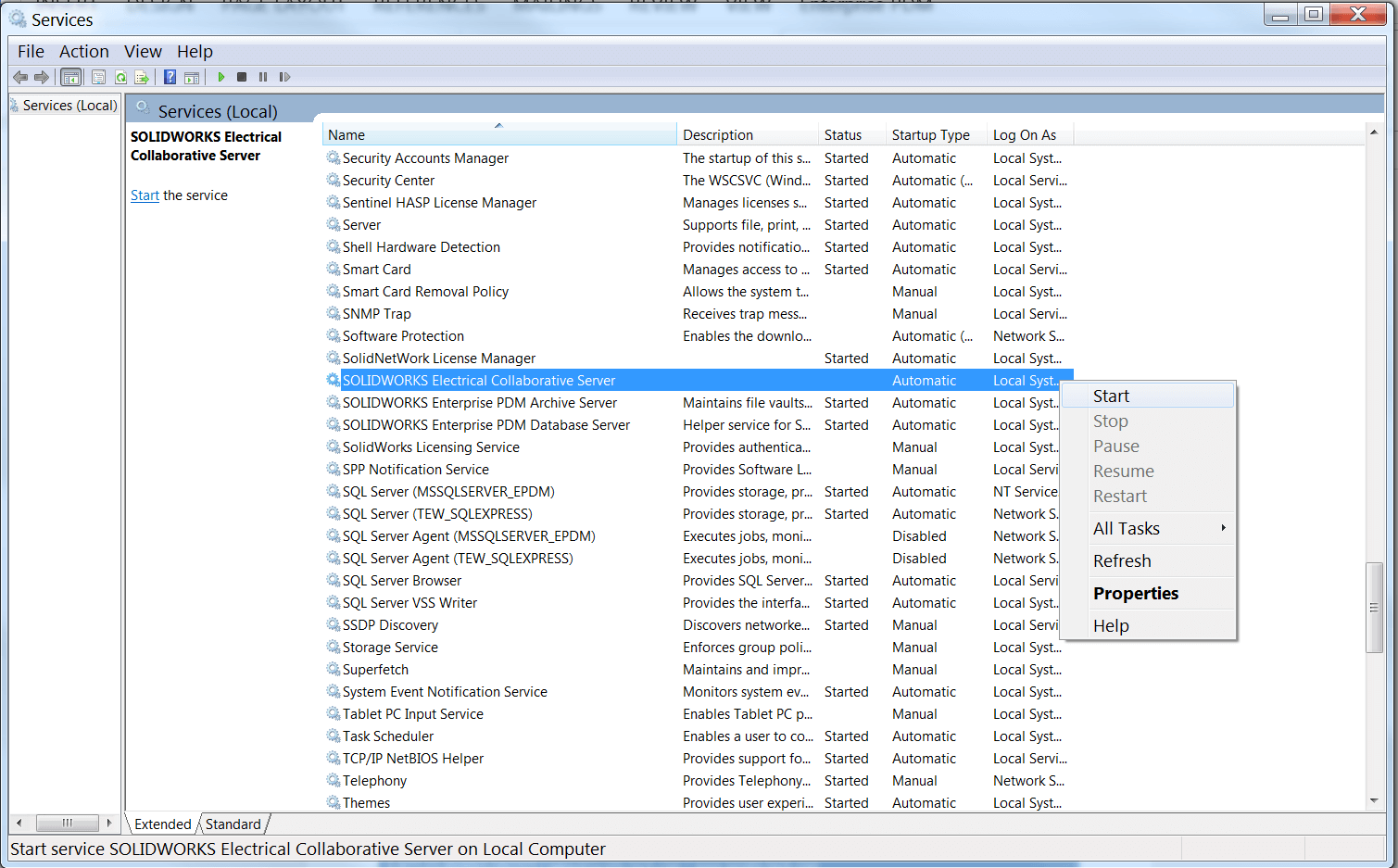Click gear icon of Security Accounts Manager

click(334, 157)
